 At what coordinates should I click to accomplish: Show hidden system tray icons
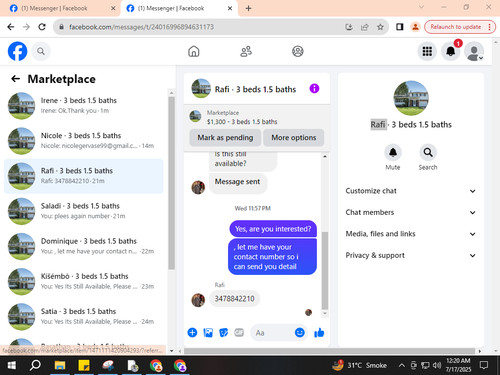402,366
